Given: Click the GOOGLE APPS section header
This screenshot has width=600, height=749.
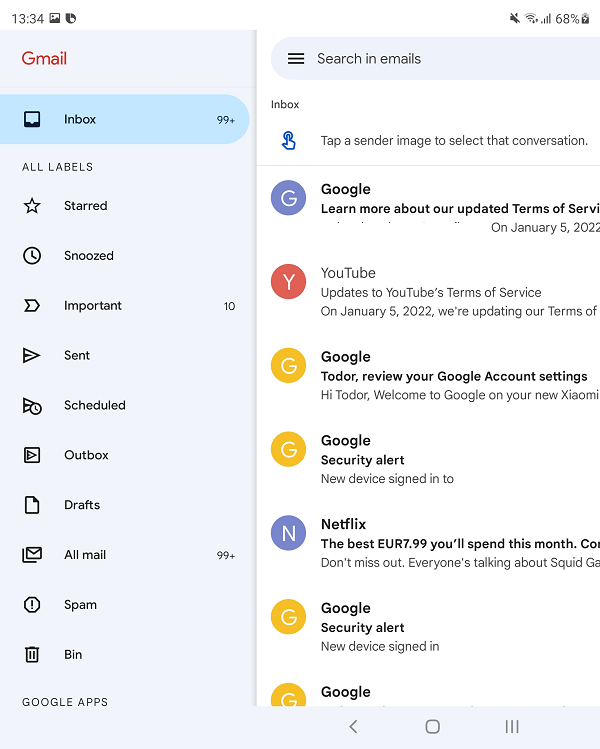Looking at the screenshot, I should pos(65,702).
